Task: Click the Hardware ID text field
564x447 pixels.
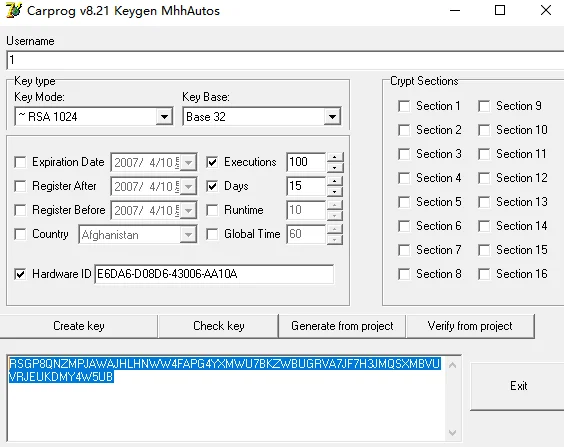Action: pos(214,274)
